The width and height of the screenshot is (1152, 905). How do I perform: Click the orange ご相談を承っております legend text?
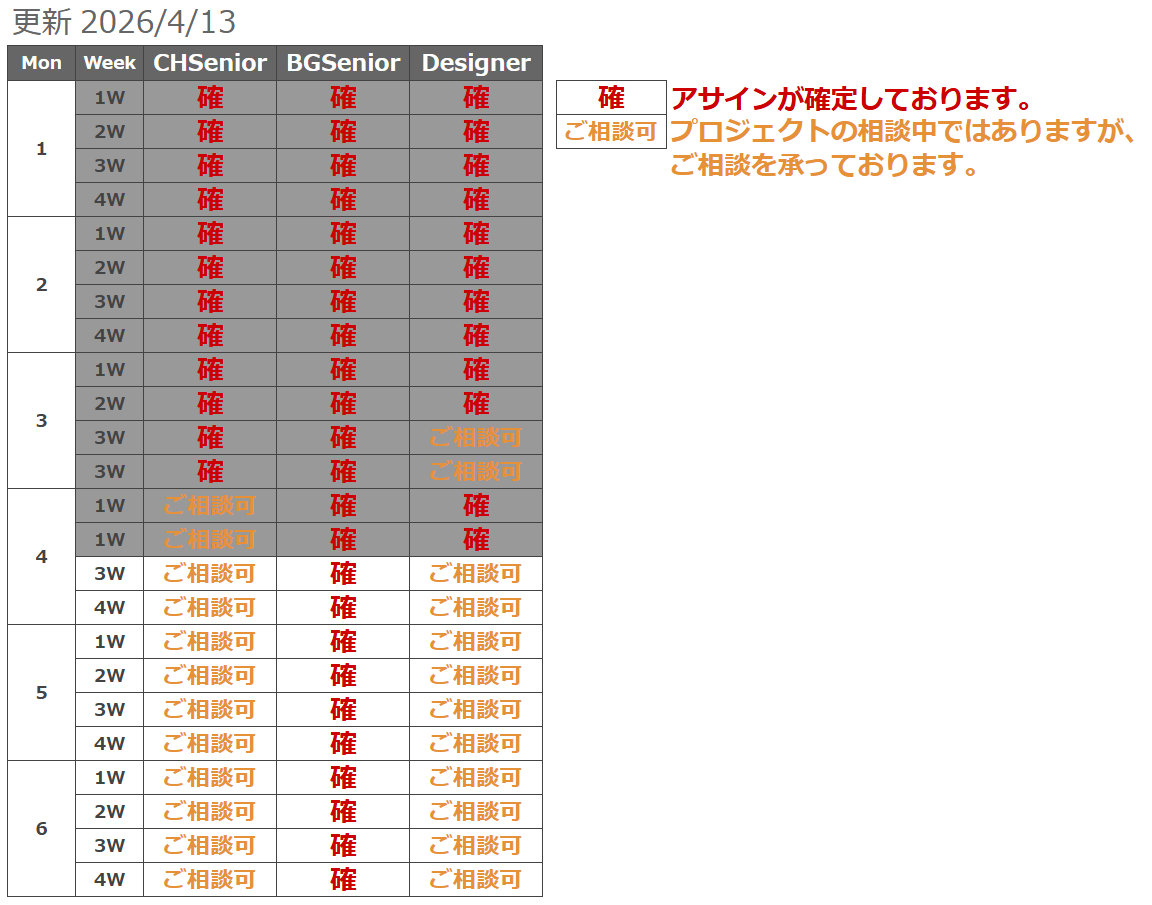[x=823, y=165]
